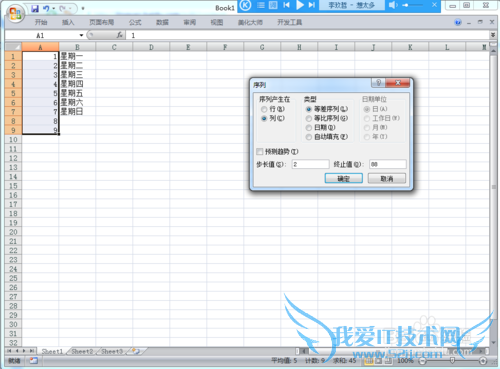Show lyrics in the music player
Image resolution: width=500 pixels, height=369 pixels.
click(x=273, y=5)
